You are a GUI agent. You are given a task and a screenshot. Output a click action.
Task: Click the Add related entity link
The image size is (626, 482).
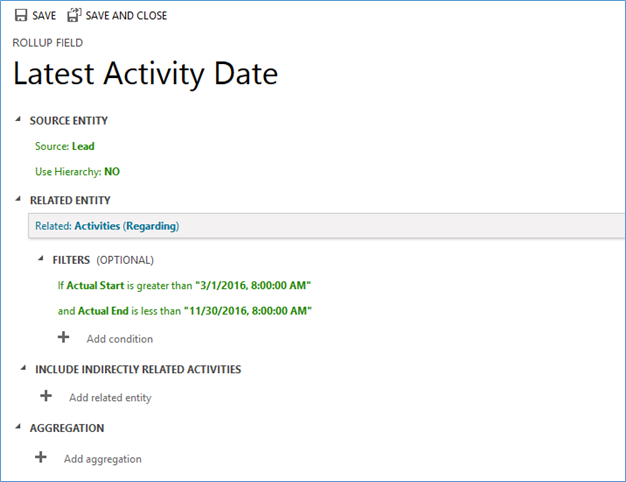[x=110, y=398]
